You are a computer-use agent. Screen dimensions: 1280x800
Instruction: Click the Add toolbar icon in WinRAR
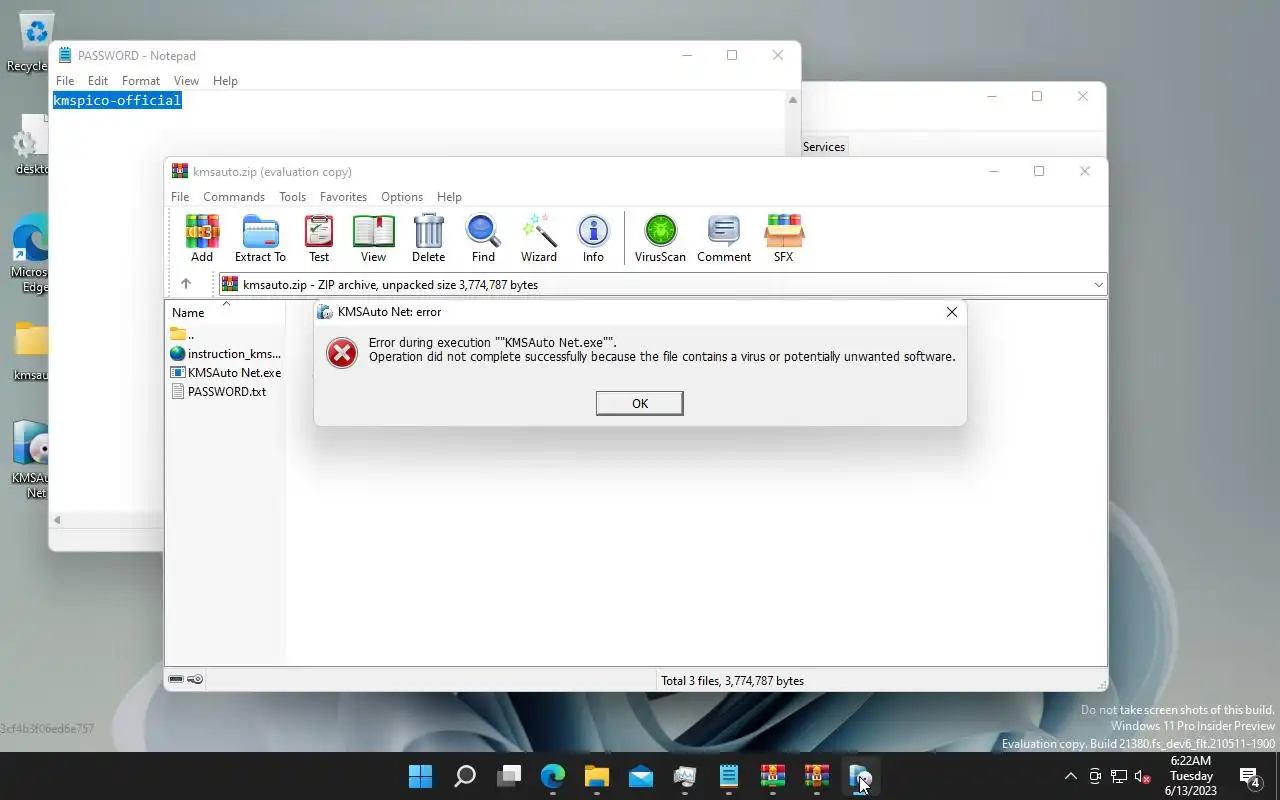[202, 239]
